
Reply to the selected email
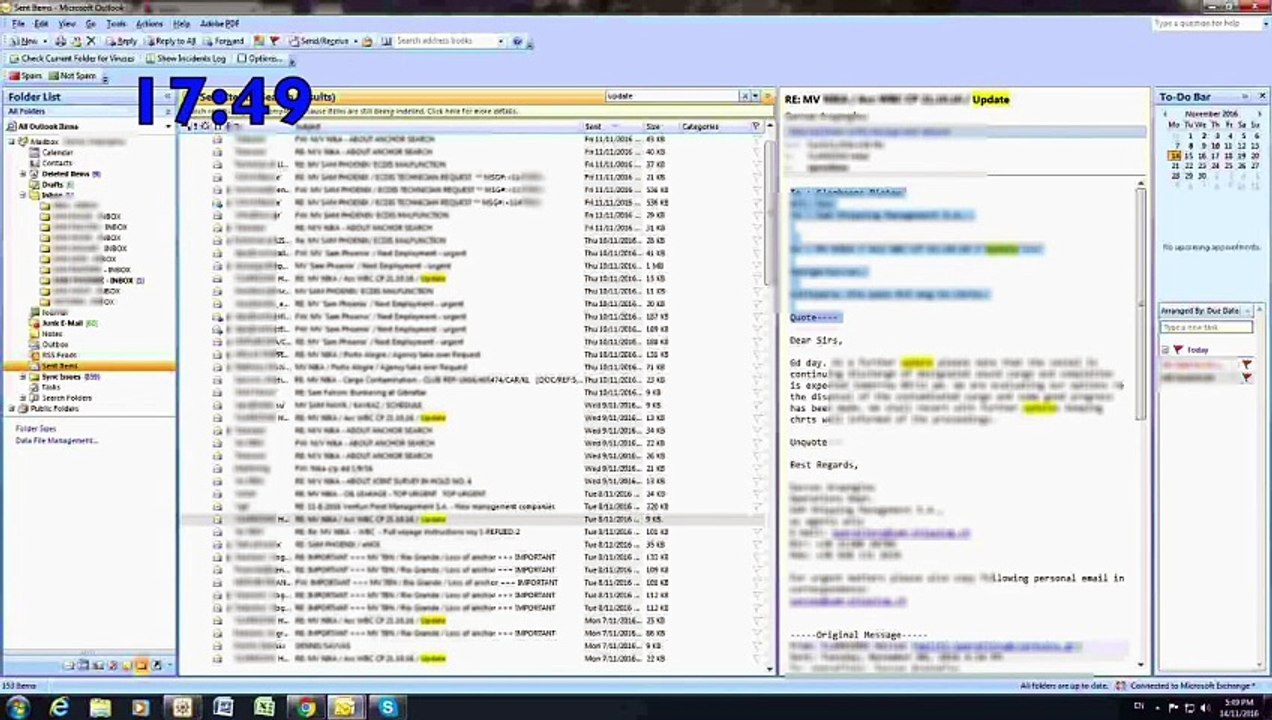click(x=122, y=41)
